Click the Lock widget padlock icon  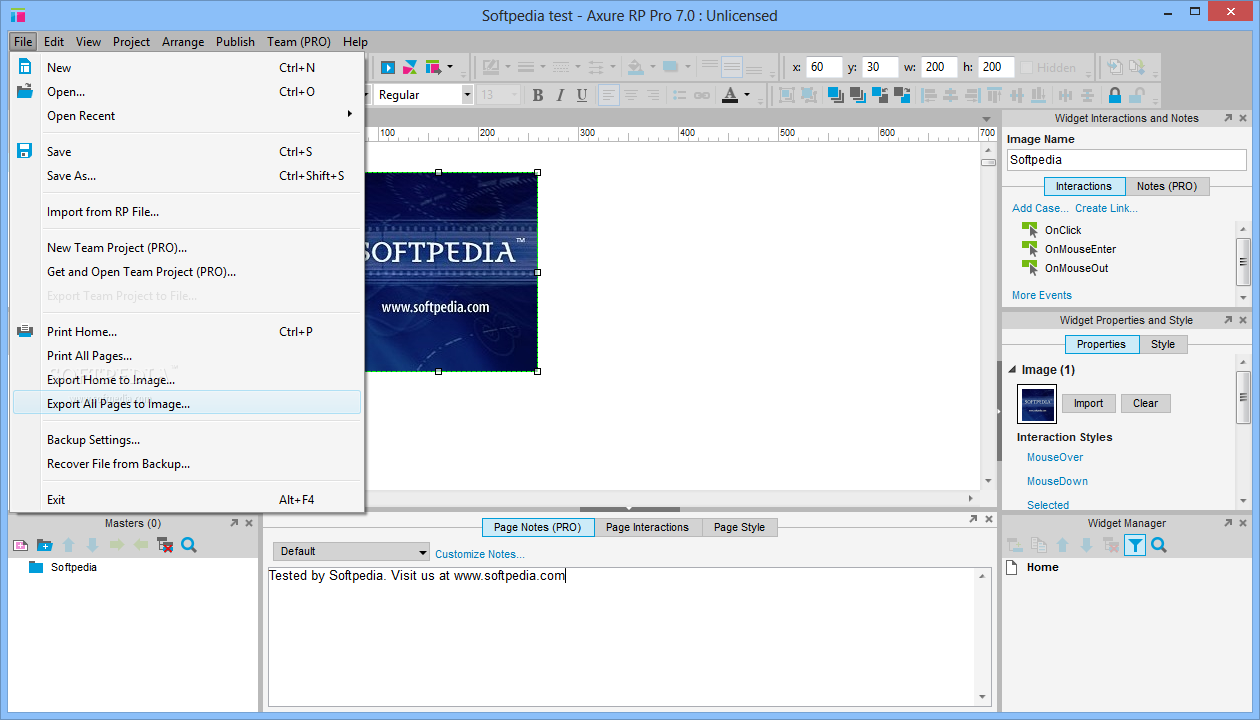click(x=1114, y=95)
